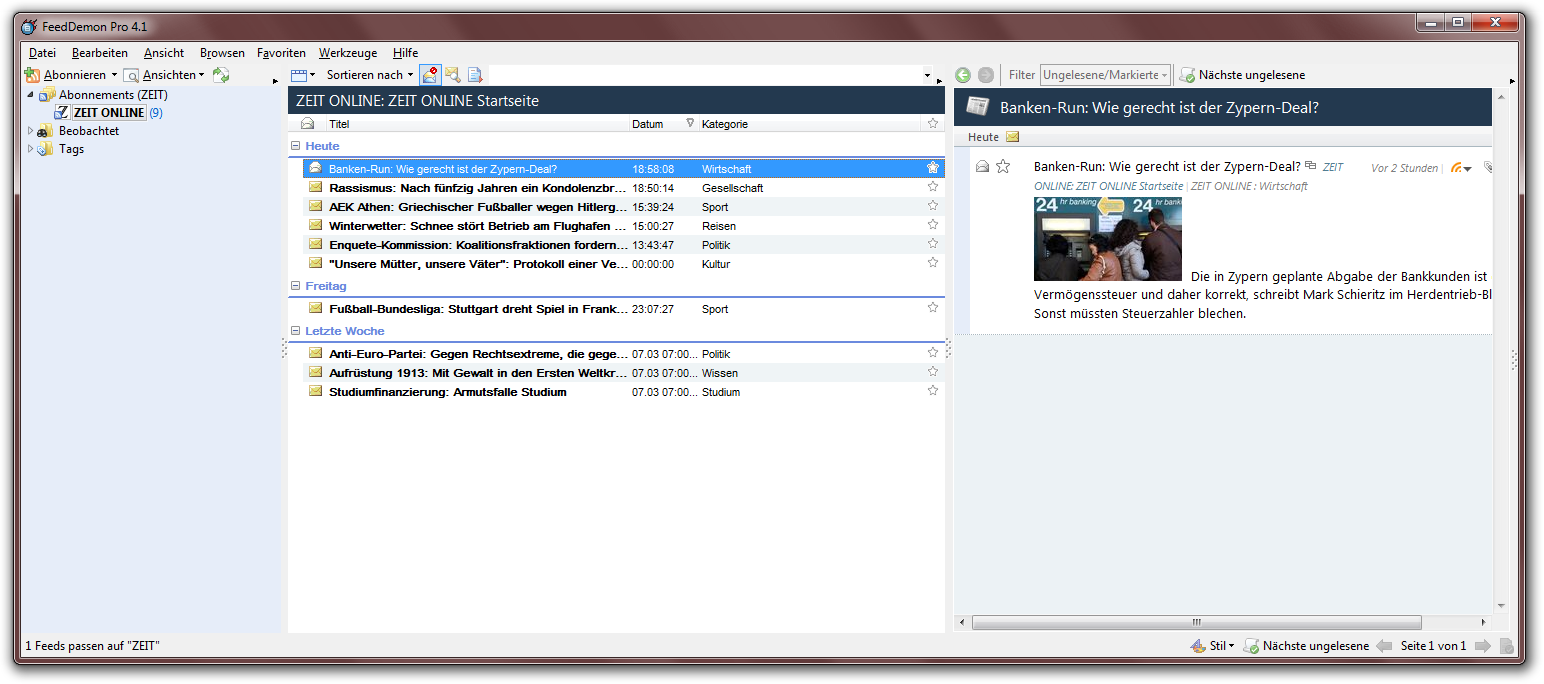This screenshot has height=684, width=1544.
Task: Click the green back navigation arrow
Action: pyautogui.click(x=963, y=75)
